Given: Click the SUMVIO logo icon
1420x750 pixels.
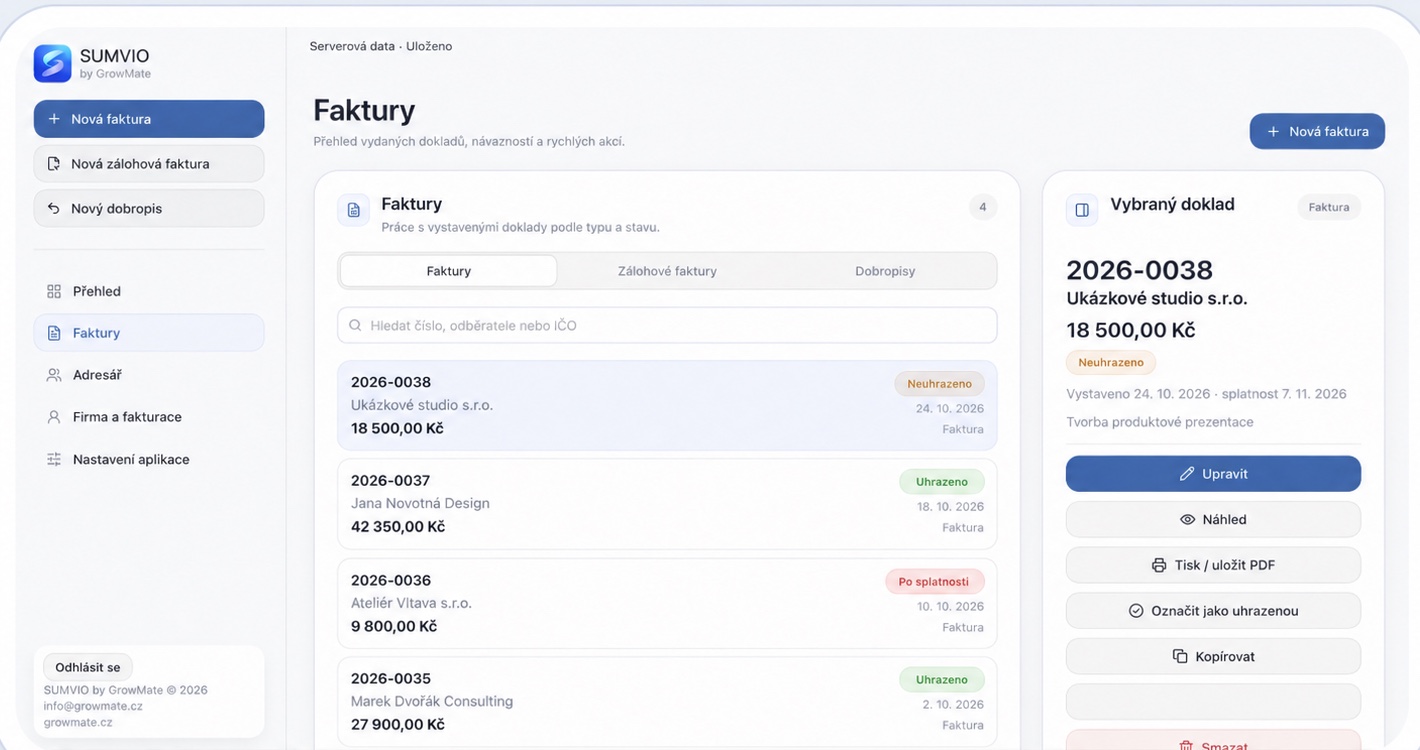Looking at the screenshot, I should (x=52, y=63).
